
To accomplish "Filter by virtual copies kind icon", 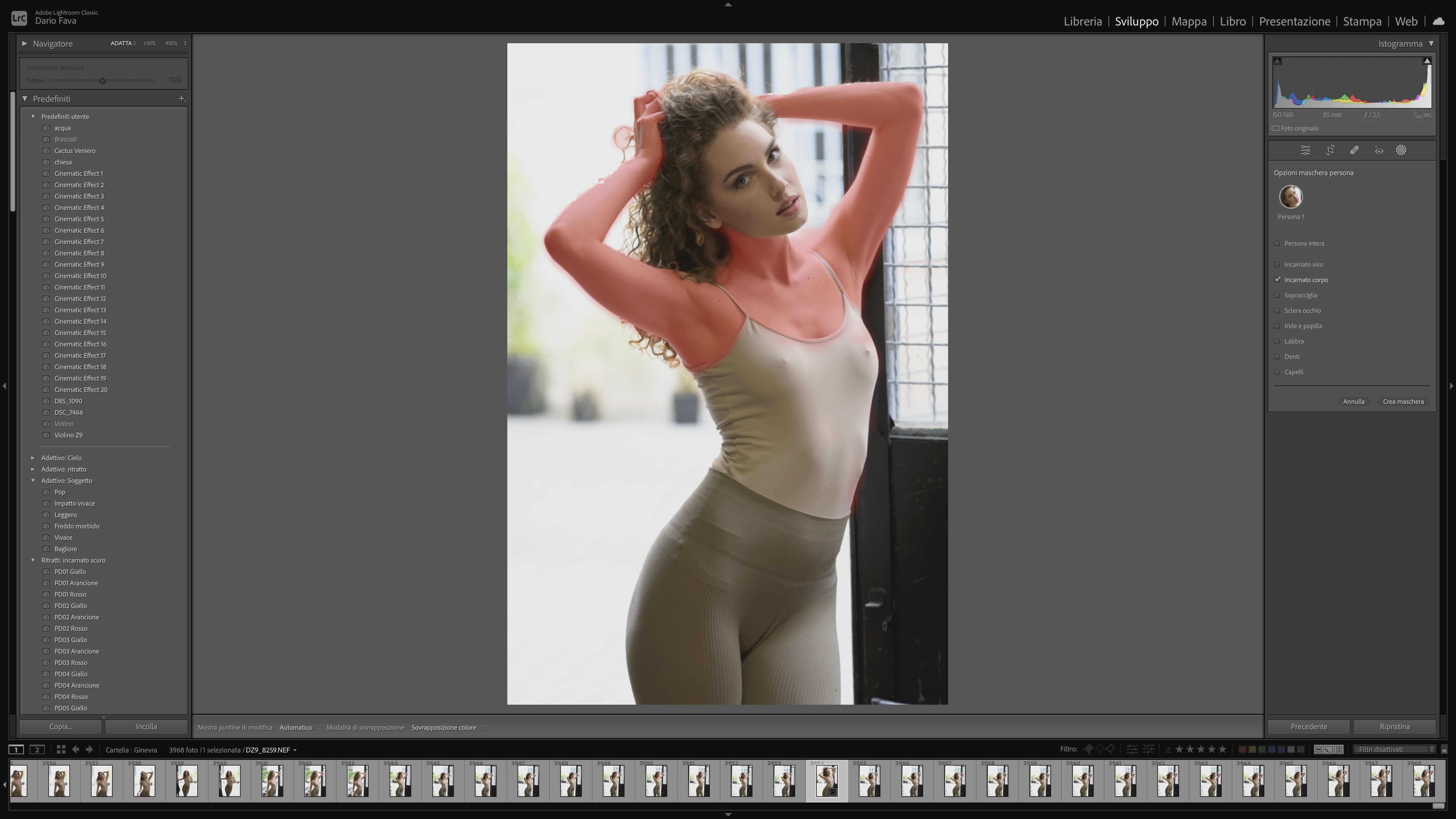I will (1329, 750).
